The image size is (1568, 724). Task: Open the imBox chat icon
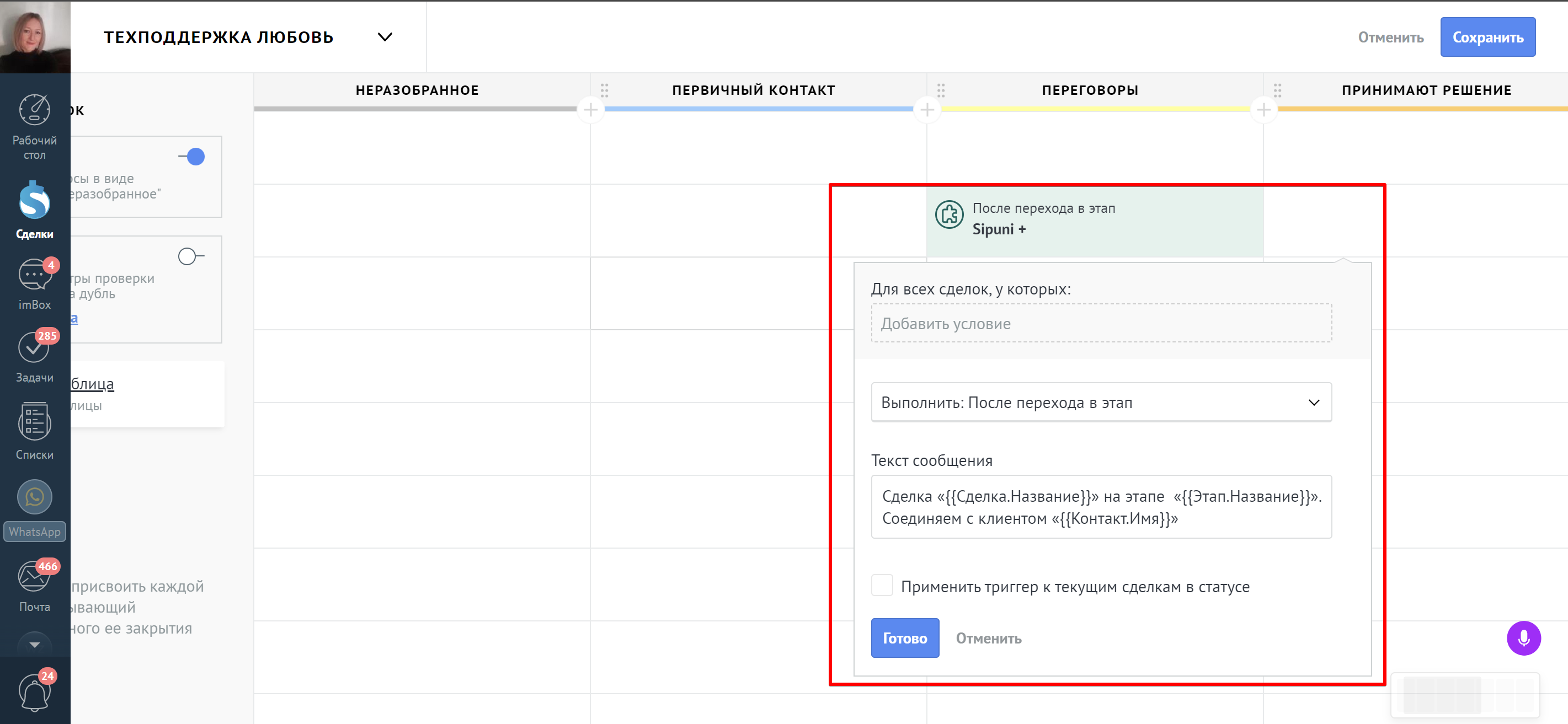pos(35,276)
